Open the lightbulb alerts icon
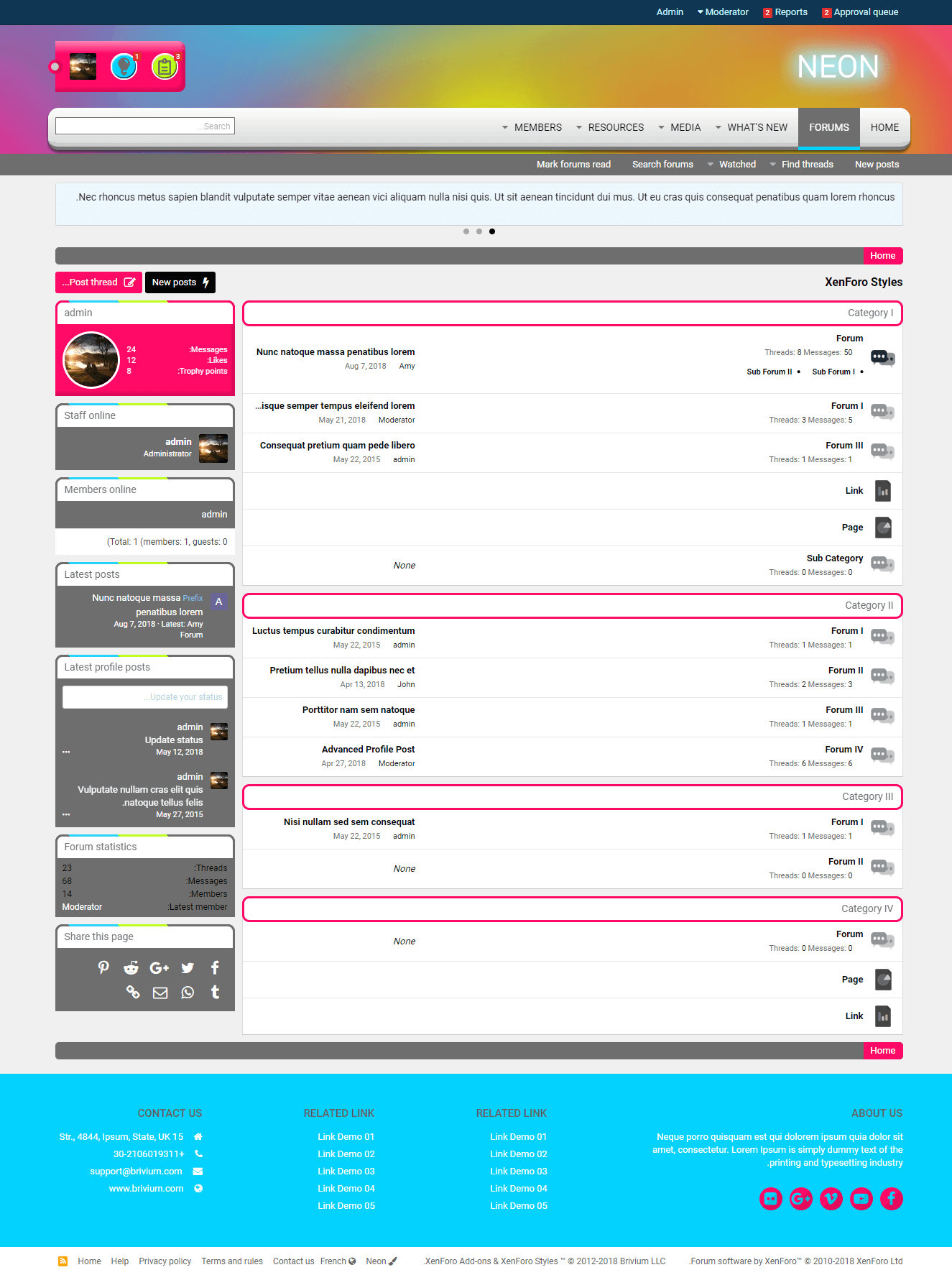 click(x=124, y=67)
